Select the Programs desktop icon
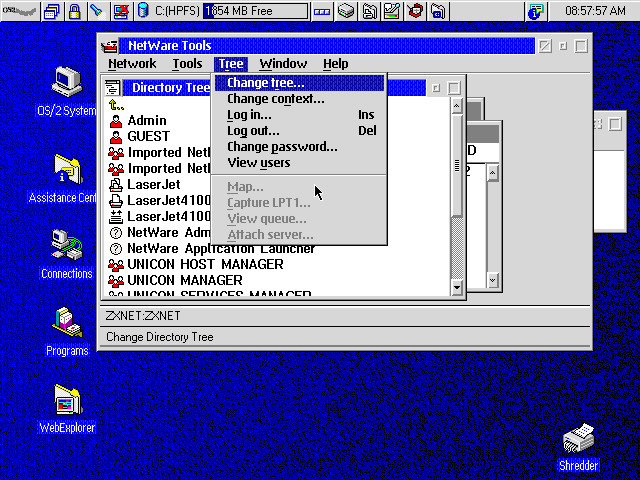The height and width of the screenshot is (480, 640). pyautogui.click(x=67, y=322)
